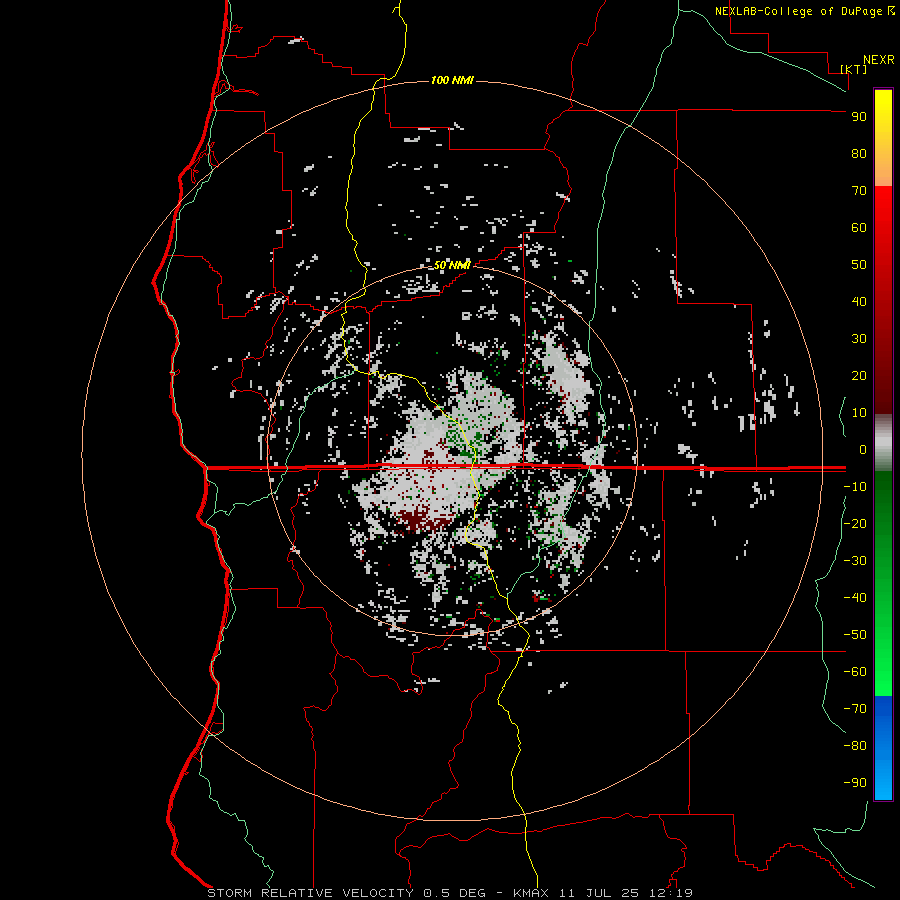The width and height of the screenshot is (900, 900).
Task: Click the 50 NMI range ring label
Action: pyautogui.click(x=452, y=265)
